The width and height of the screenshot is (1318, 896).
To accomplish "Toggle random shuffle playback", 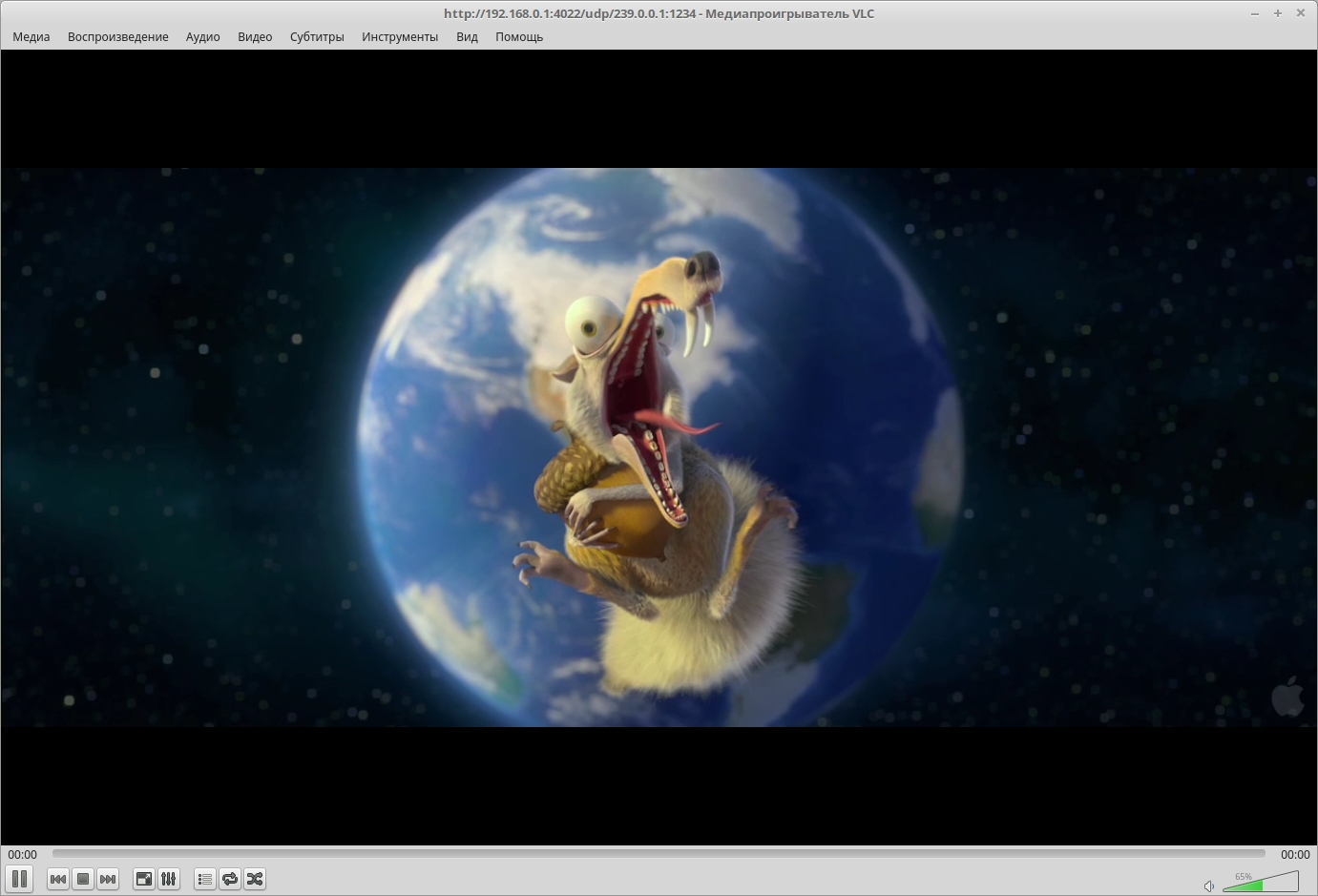I will coord(255,879).
